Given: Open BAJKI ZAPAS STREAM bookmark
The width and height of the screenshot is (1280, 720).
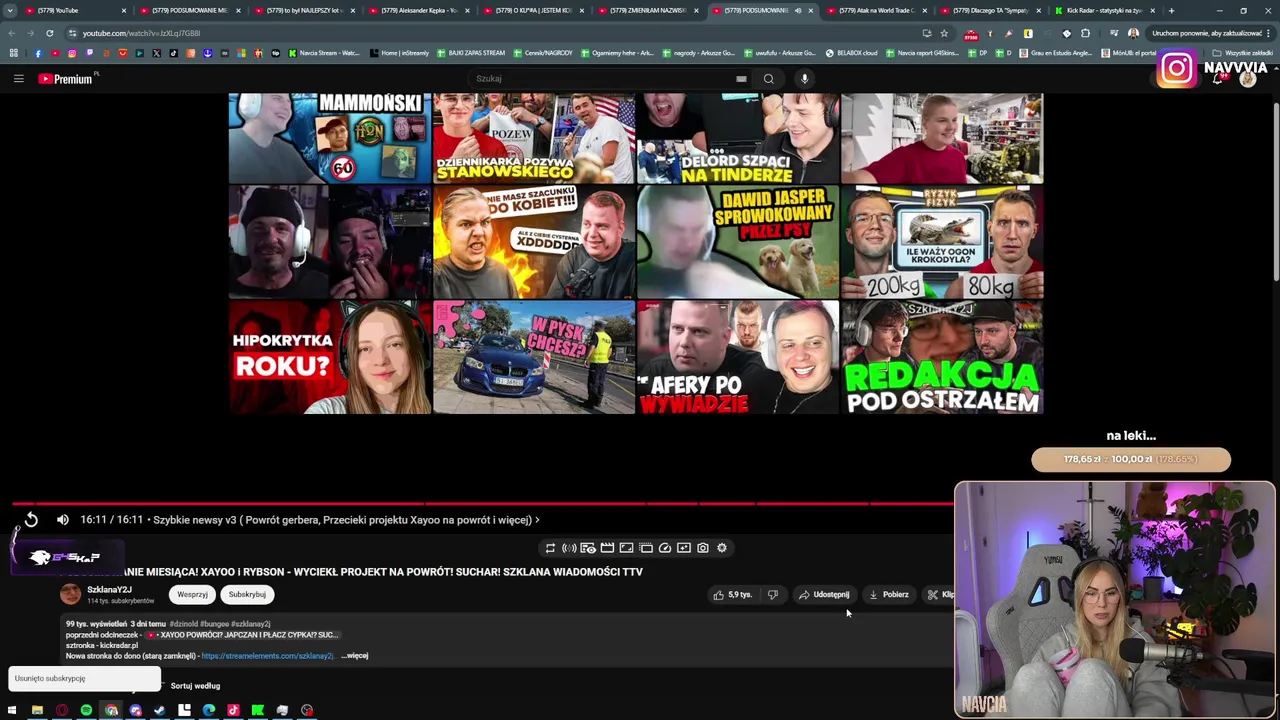Looking at the screenshot, I should [x=470, y=53].
